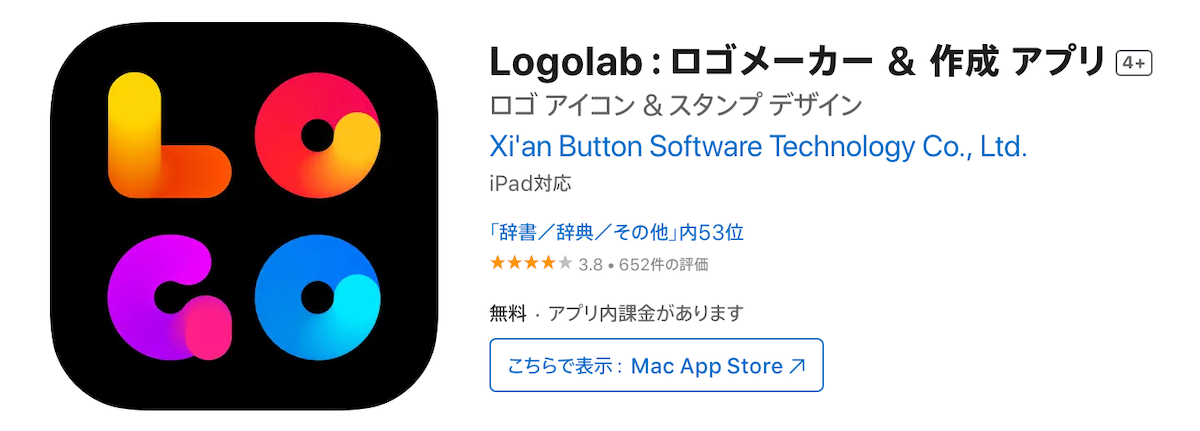
Task: Click the 4+ age rating badge
Action: (1134, 63)
